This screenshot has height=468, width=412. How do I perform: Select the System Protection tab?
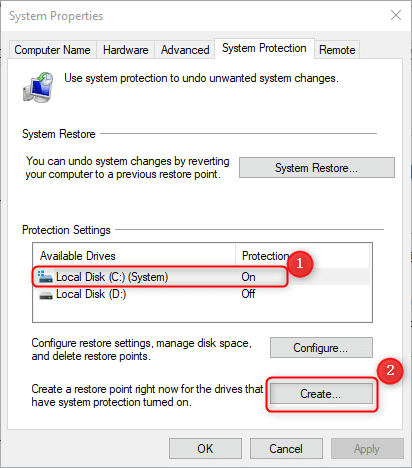click(264, 48)
